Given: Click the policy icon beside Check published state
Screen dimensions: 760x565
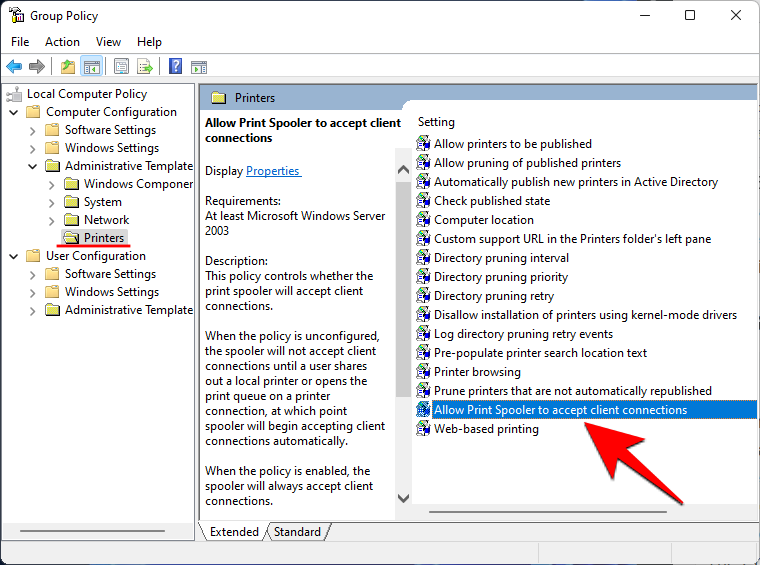Looking at the screenshot, I should pos(423,200).
